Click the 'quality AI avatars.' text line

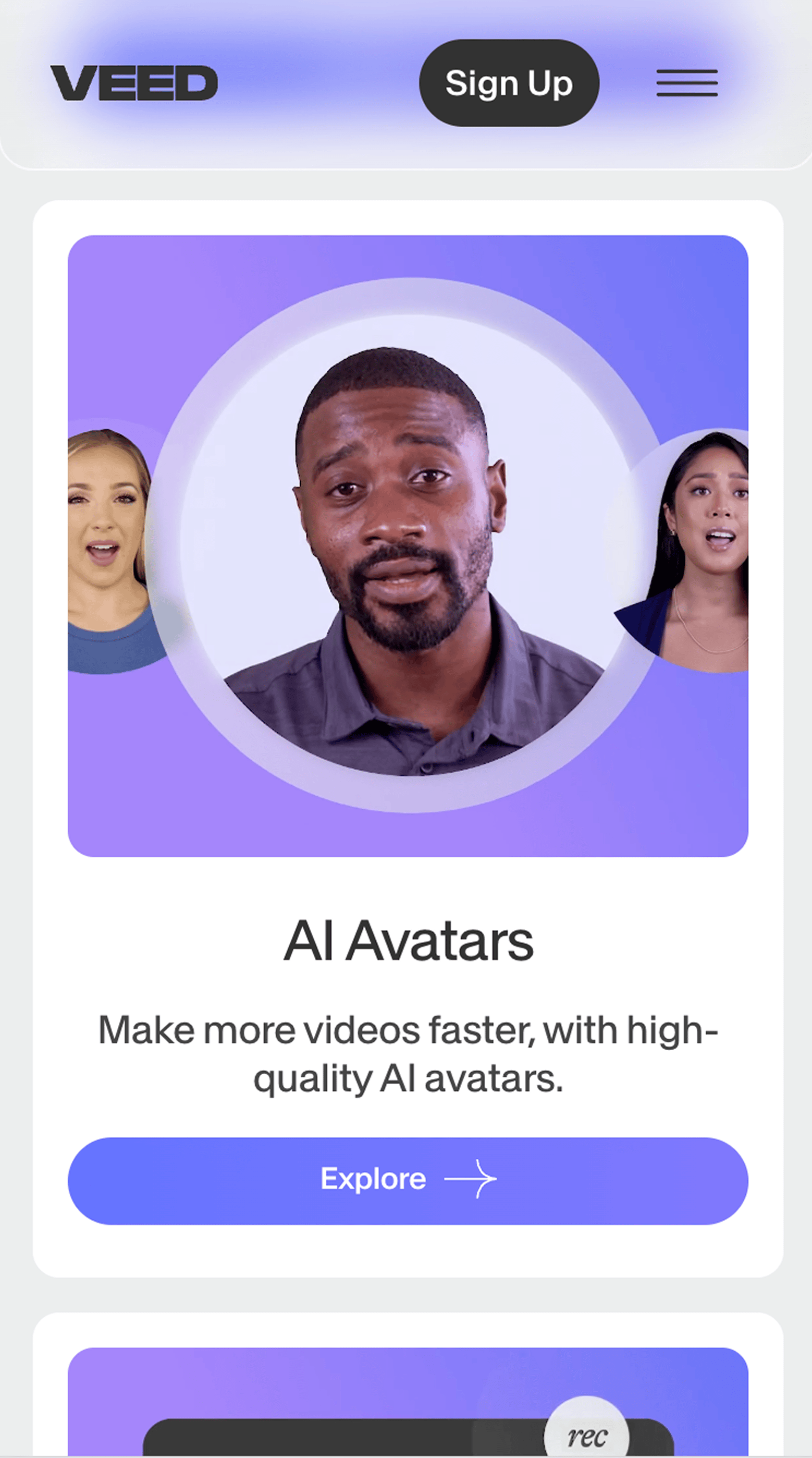(408, 1079)
